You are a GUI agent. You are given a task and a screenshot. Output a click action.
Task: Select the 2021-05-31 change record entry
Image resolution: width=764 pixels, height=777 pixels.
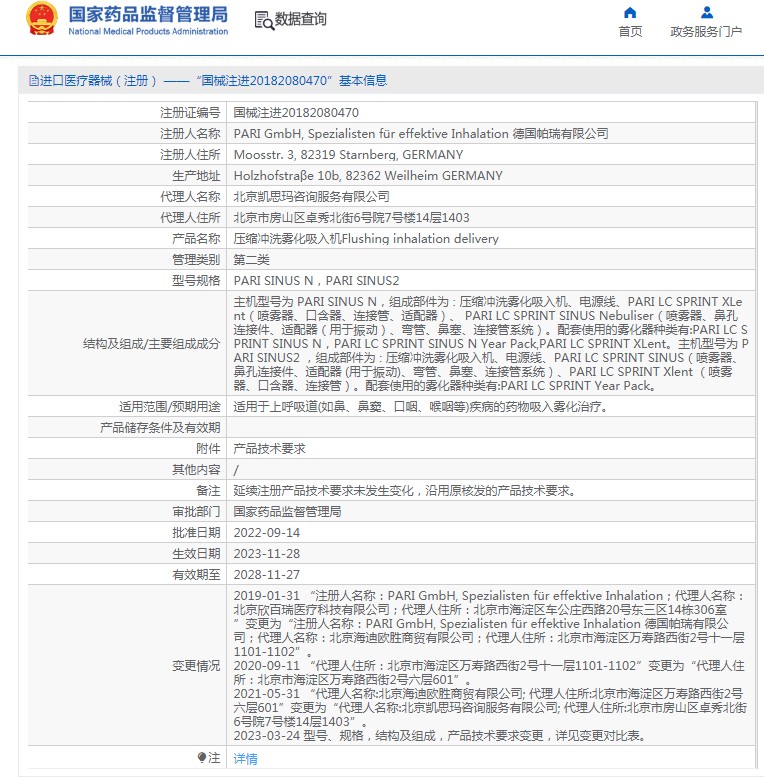[490, 708]
